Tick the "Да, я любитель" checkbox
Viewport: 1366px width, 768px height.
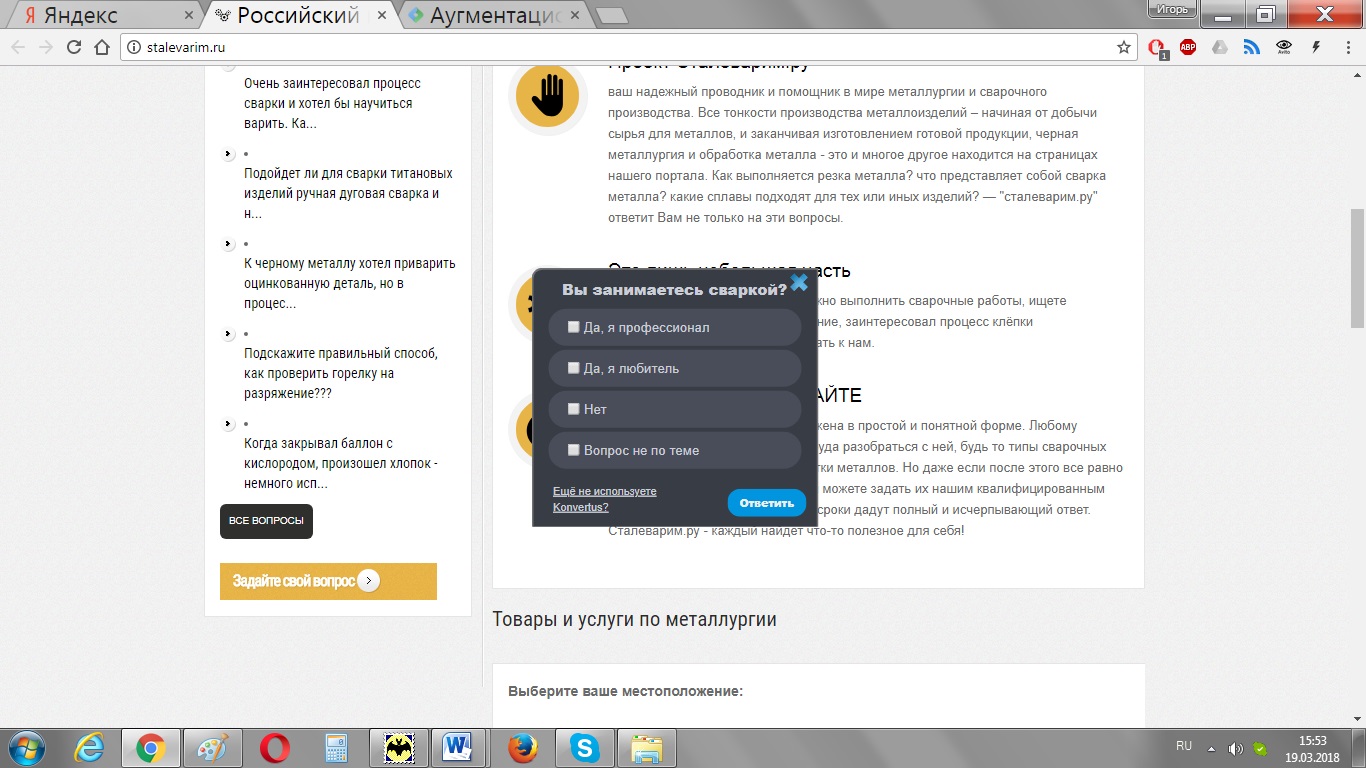[574, 368]
